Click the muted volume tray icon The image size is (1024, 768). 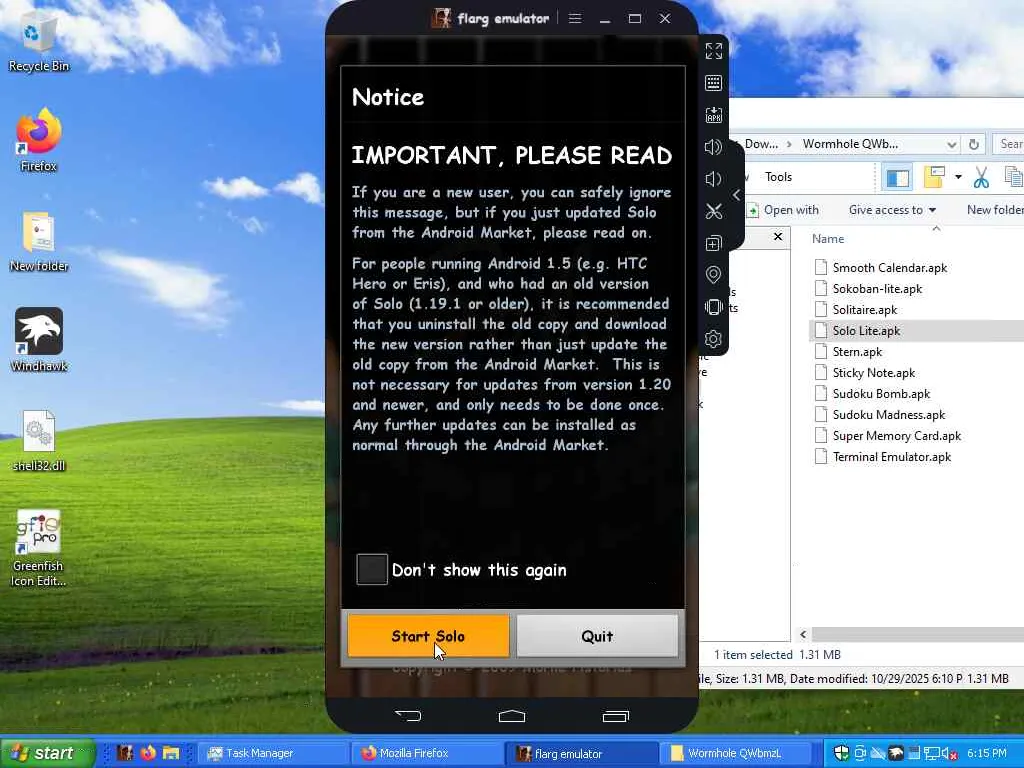pos(950,753)
